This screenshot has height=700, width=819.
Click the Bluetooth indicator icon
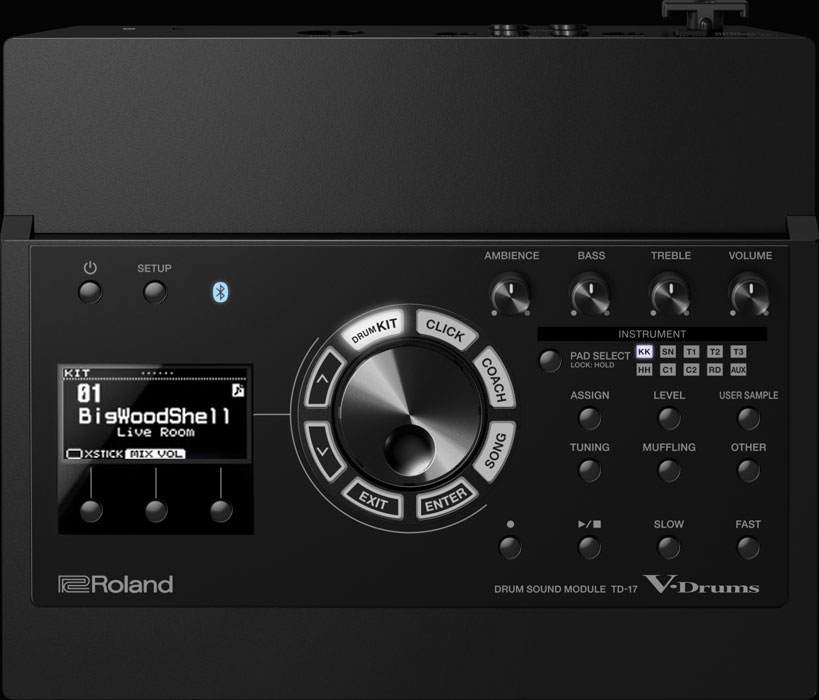tap(220, 292)
